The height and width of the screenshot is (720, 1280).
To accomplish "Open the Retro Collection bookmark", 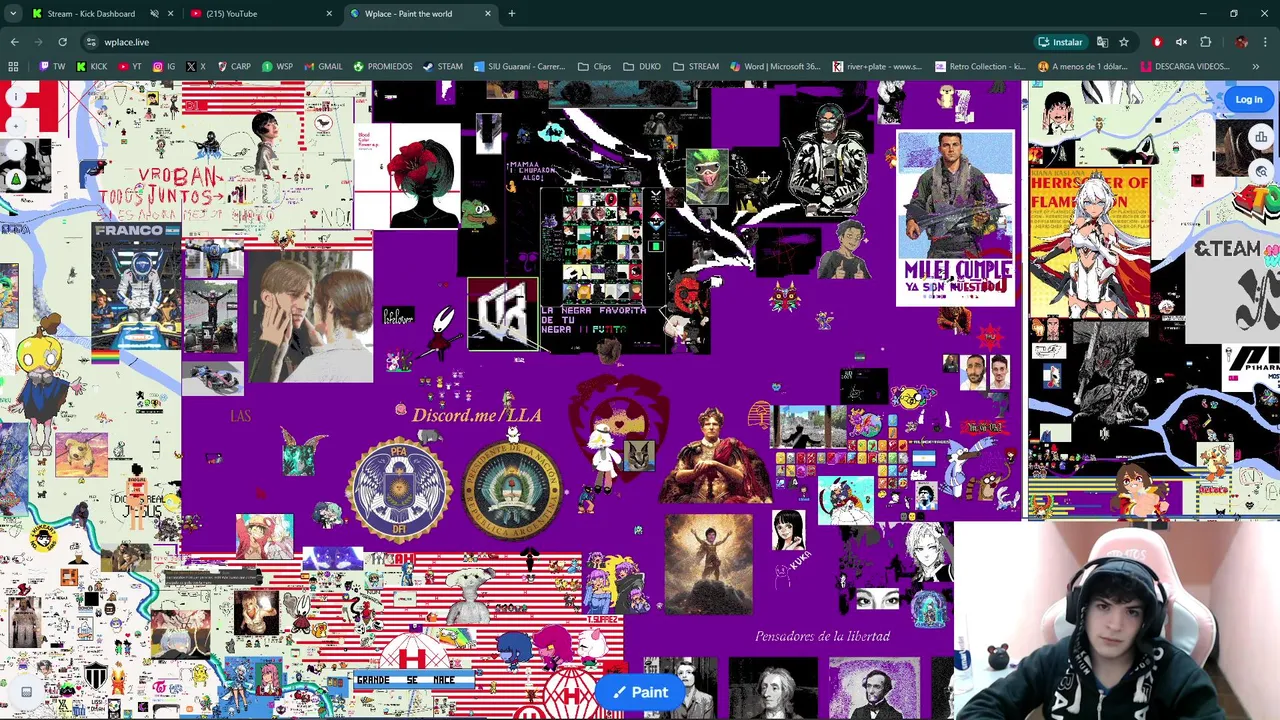I will [980, 67].
